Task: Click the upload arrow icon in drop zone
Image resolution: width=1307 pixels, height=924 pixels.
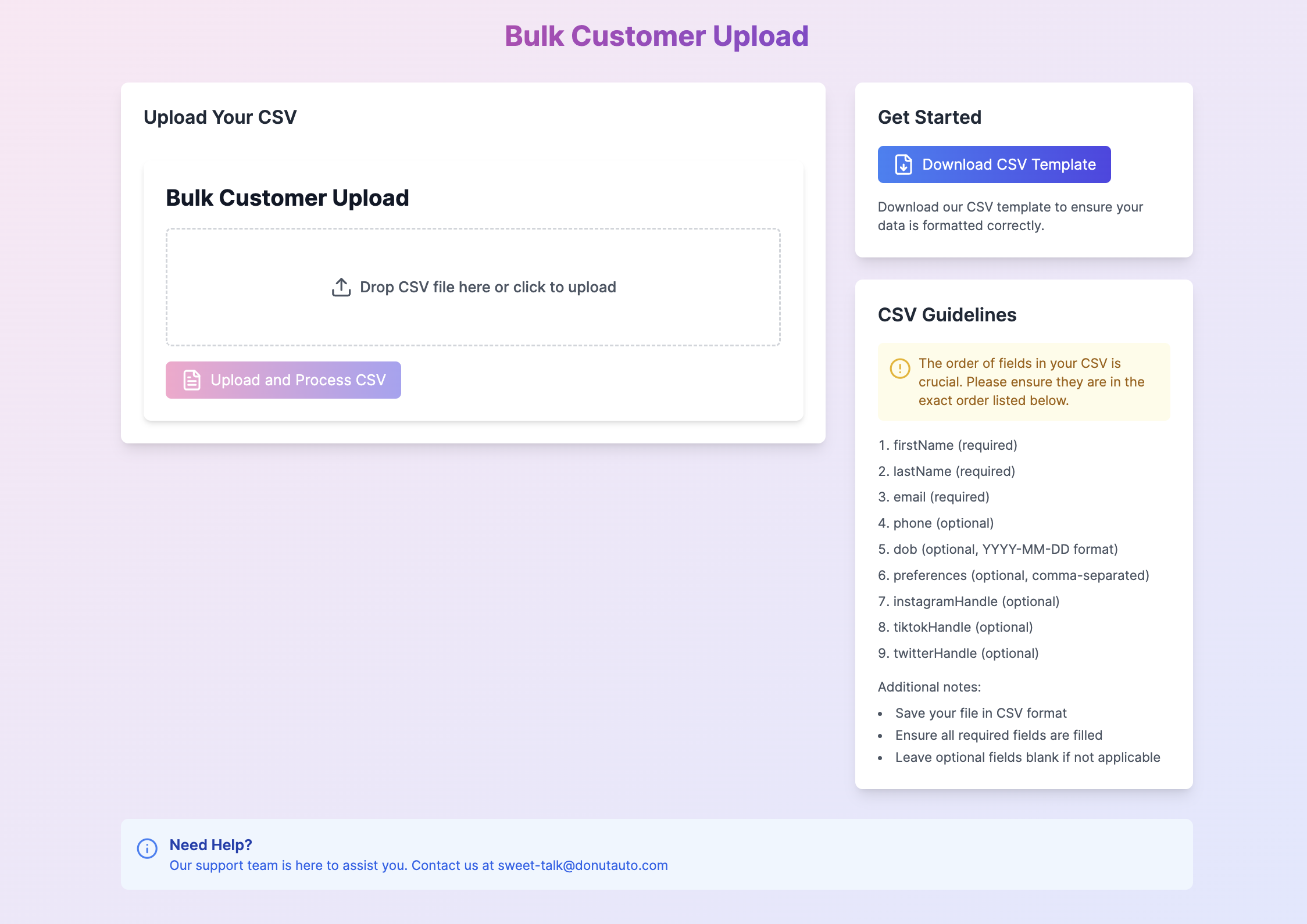Action: 341,287
